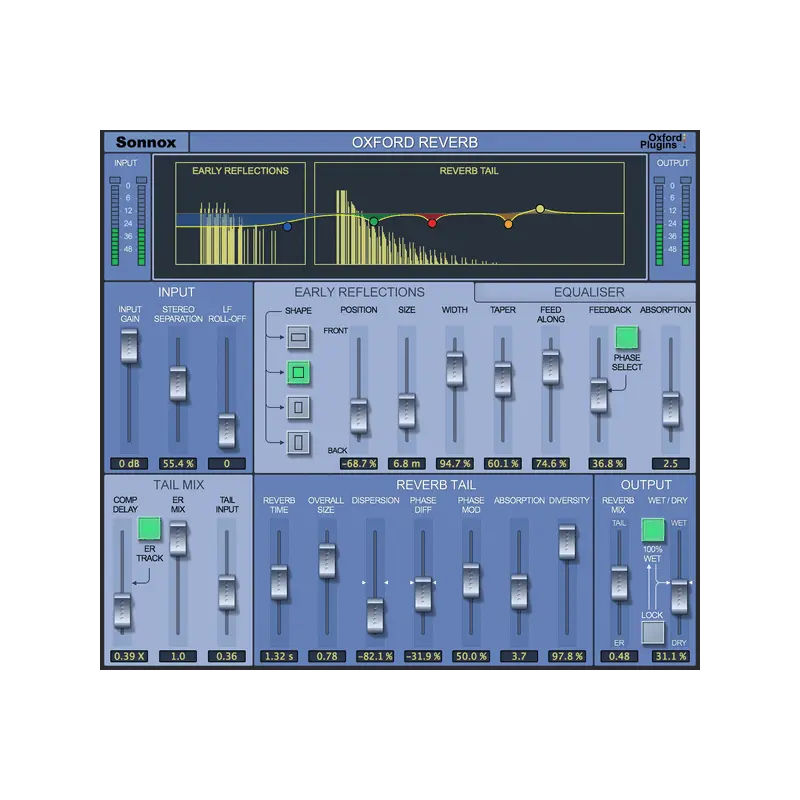Click the ER Mix value 1.0
This screenshot has height=800, width=800.
178,657
